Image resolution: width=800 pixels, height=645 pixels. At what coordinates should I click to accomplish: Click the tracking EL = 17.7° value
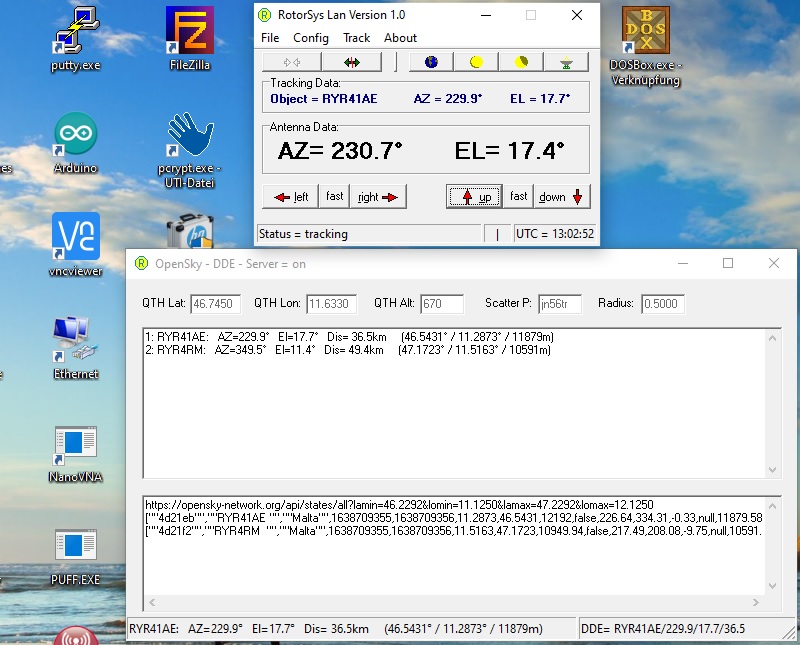pos(540,99)
